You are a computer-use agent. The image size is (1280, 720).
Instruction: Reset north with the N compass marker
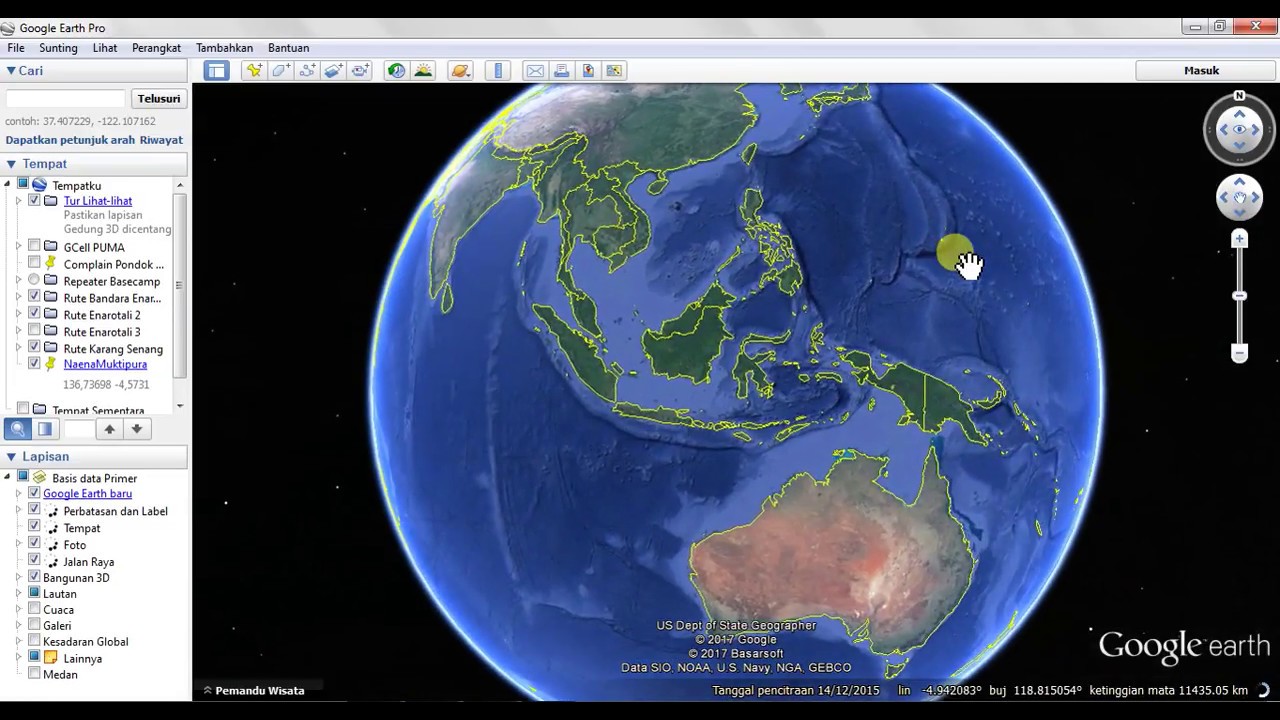pos(1239,96)
